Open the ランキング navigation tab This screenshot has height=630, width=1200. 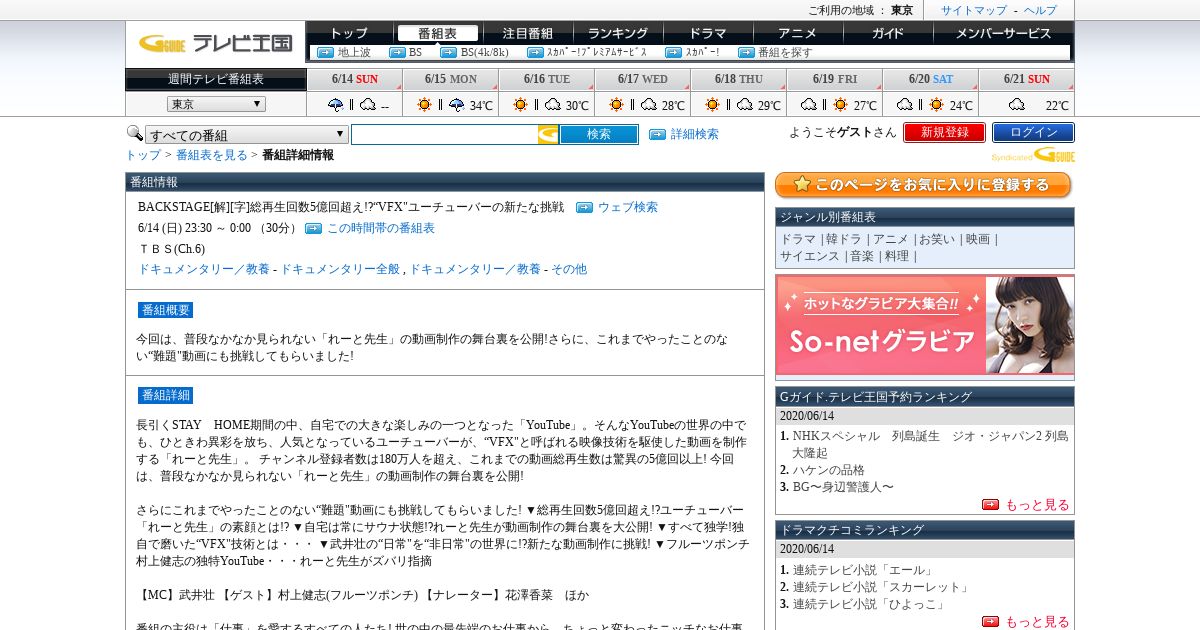pos(617,33)
